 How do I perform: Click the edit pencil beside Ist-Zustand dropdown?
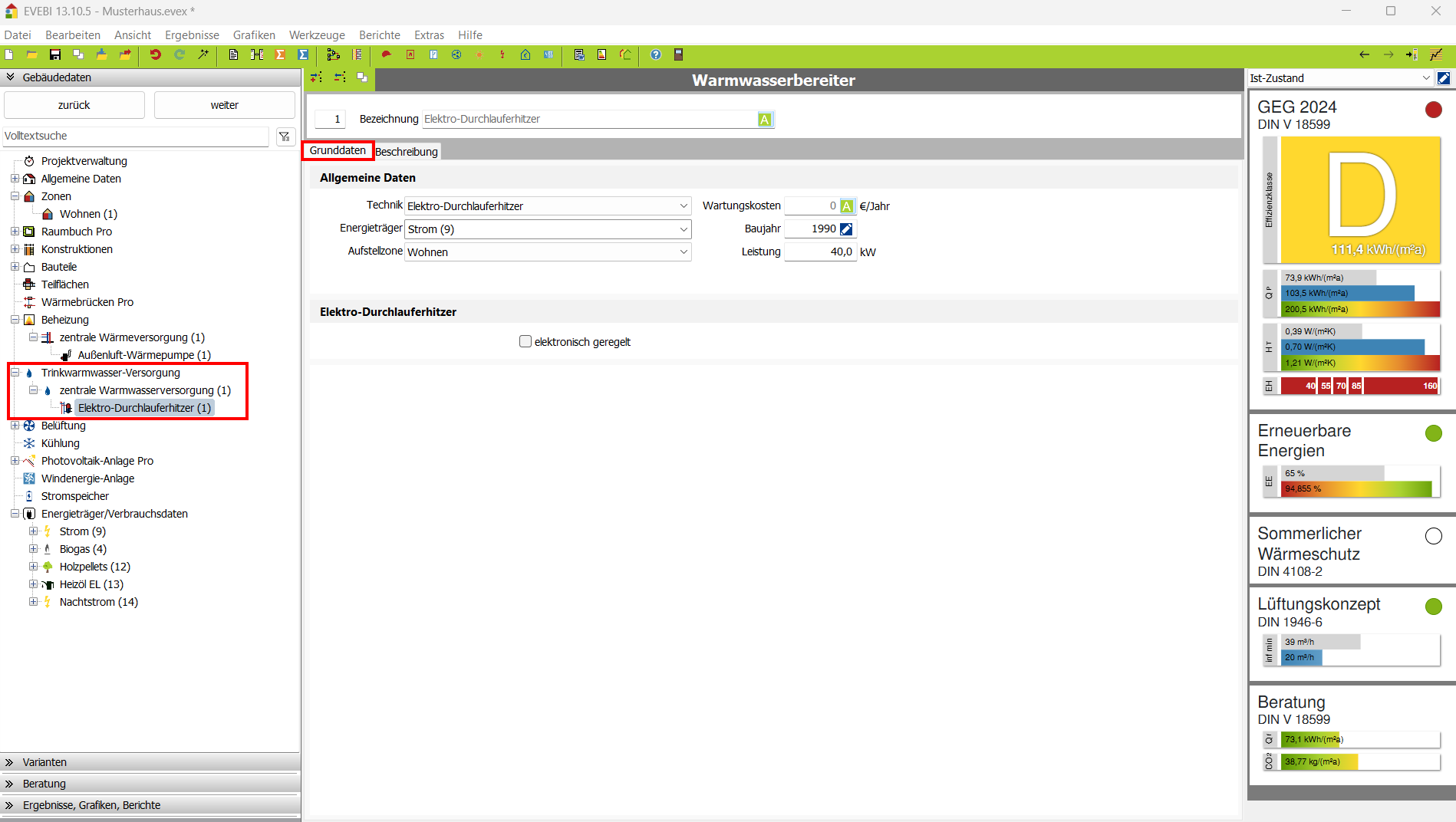1444,78
